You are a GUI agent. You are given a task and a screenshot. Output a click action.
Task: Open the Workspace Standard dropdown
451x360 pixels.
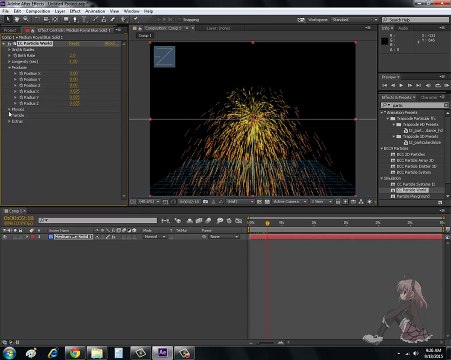(355, 20)
